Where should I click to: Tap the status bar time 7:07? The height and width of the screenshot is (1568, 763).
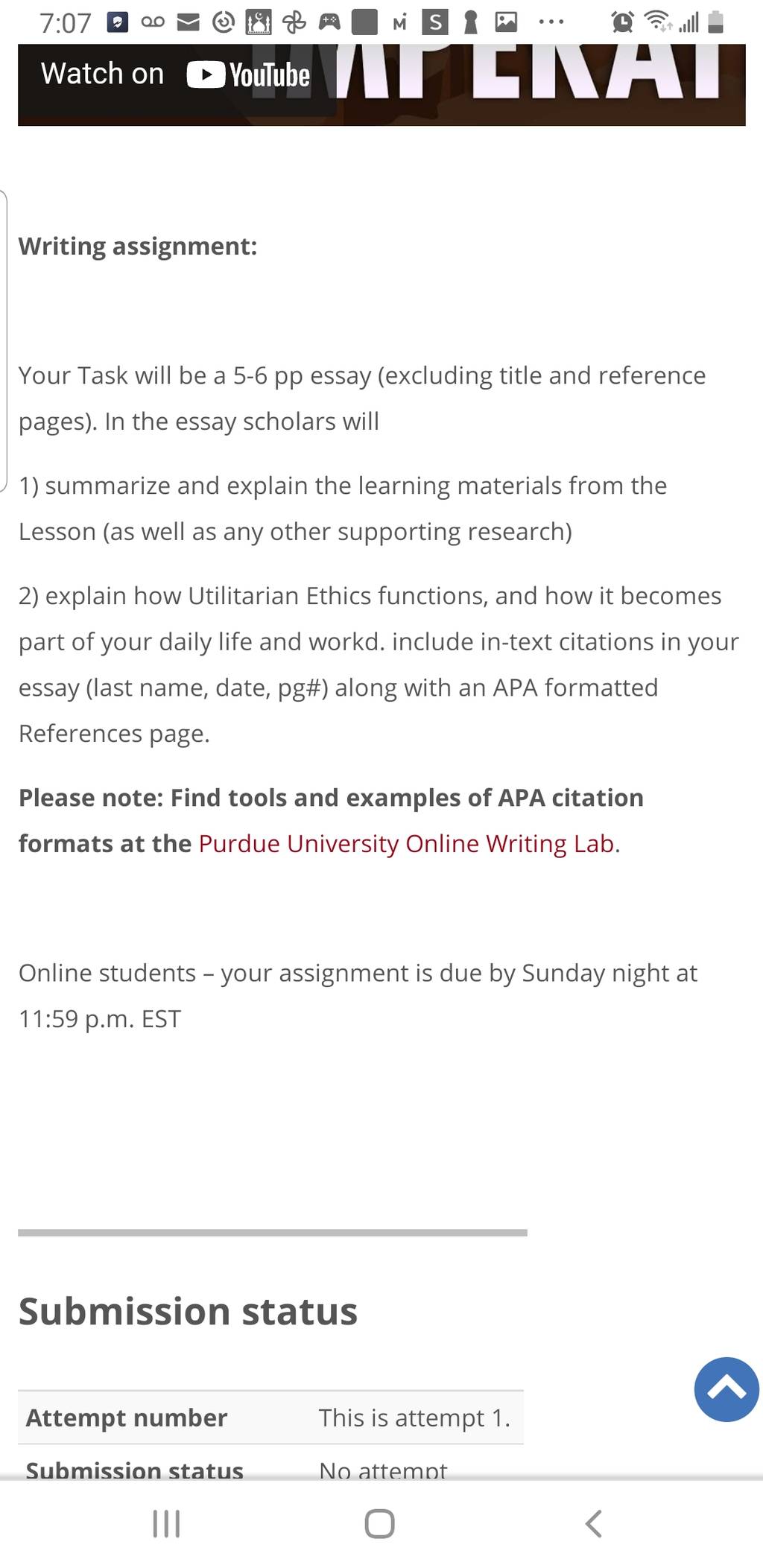click(66, 23)
